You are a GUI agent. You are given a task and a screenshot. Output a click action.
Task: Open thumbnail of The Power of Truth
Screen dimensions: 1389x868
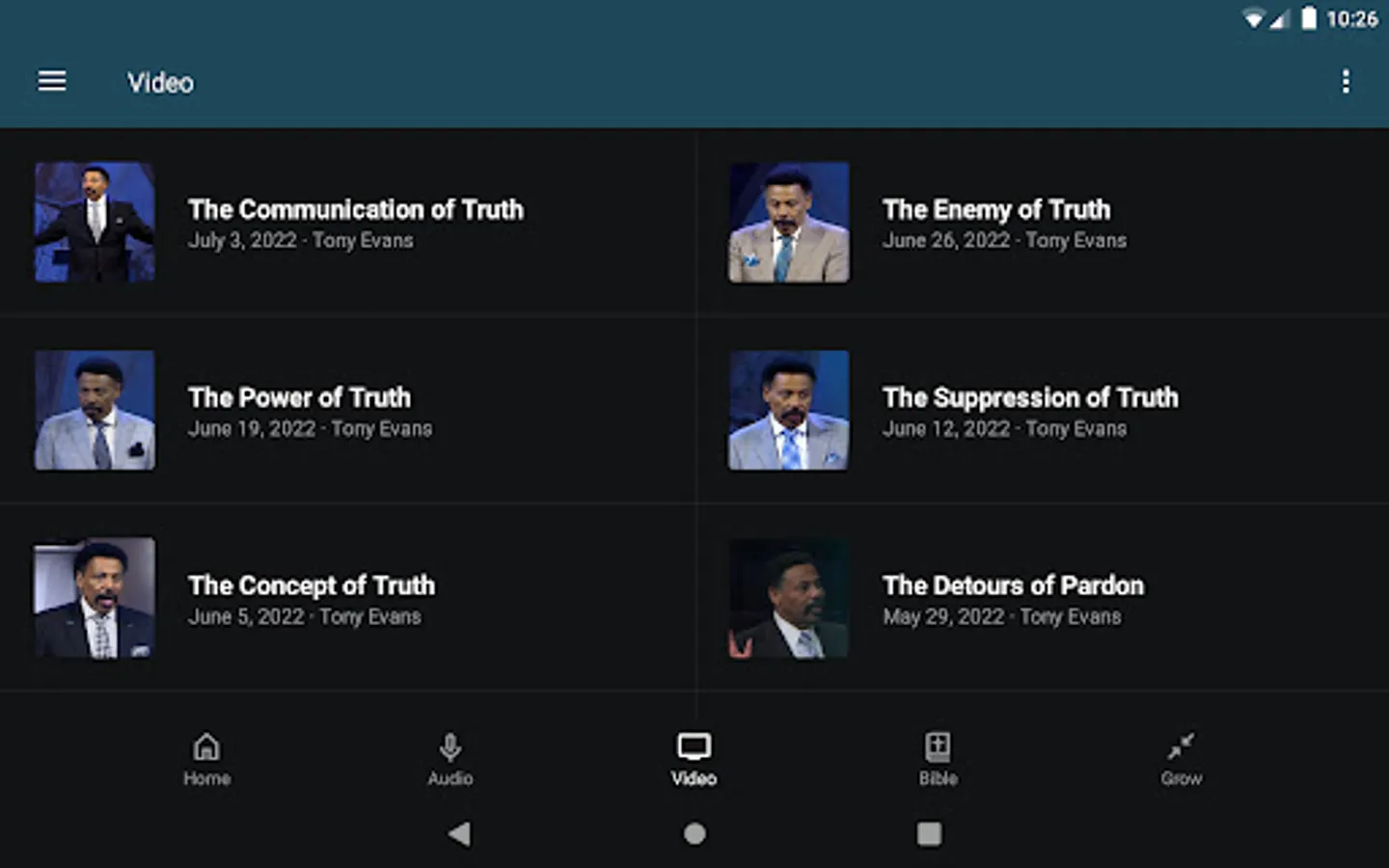point(95,410)
